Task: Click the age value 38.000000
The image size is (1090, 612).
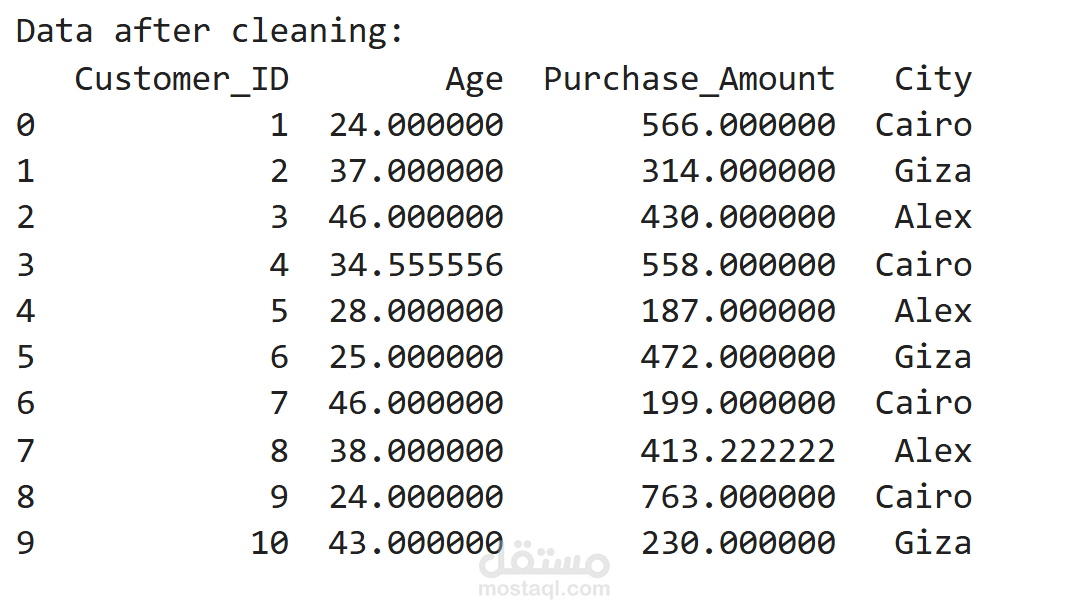Action: pyautogui.click(x=416, y=450)
